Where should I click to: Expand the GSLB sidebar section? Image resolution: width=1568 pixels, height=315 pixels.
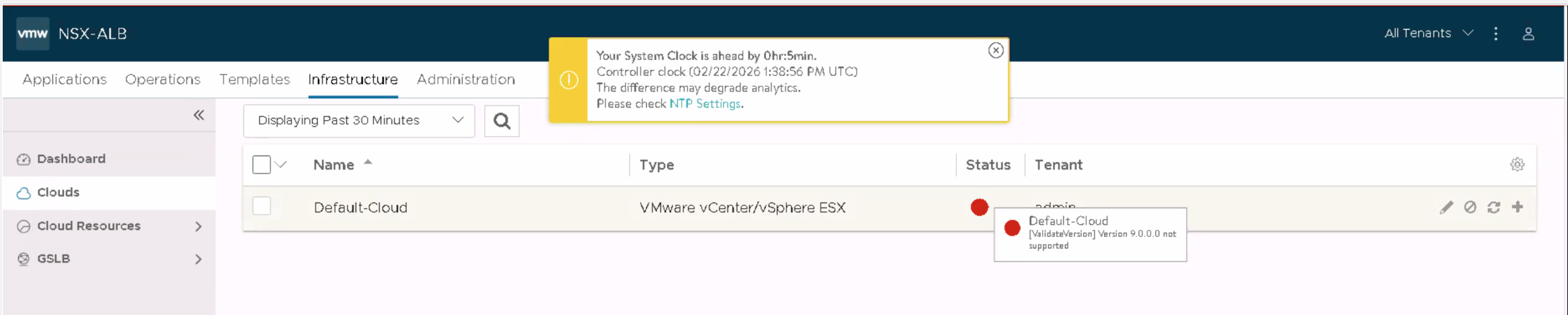click(x=198, y=259)
